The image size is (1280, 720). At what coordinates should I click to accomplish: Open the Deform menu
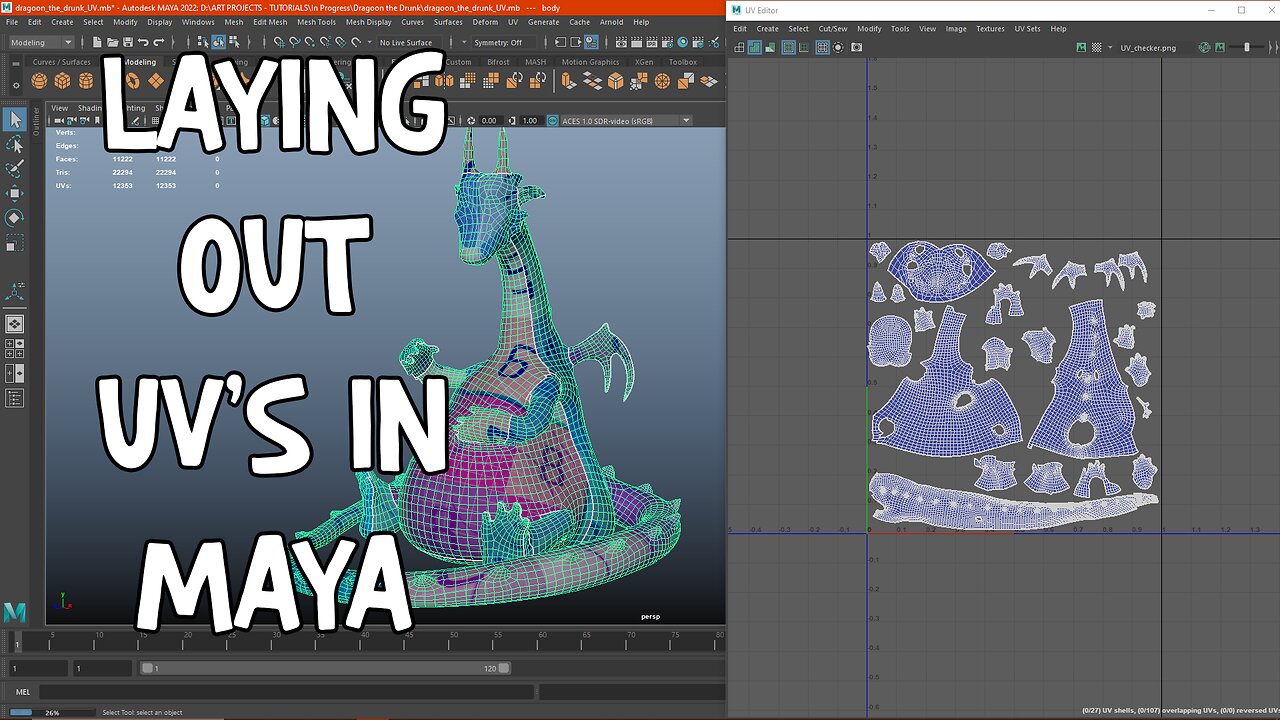click(485, 22)
